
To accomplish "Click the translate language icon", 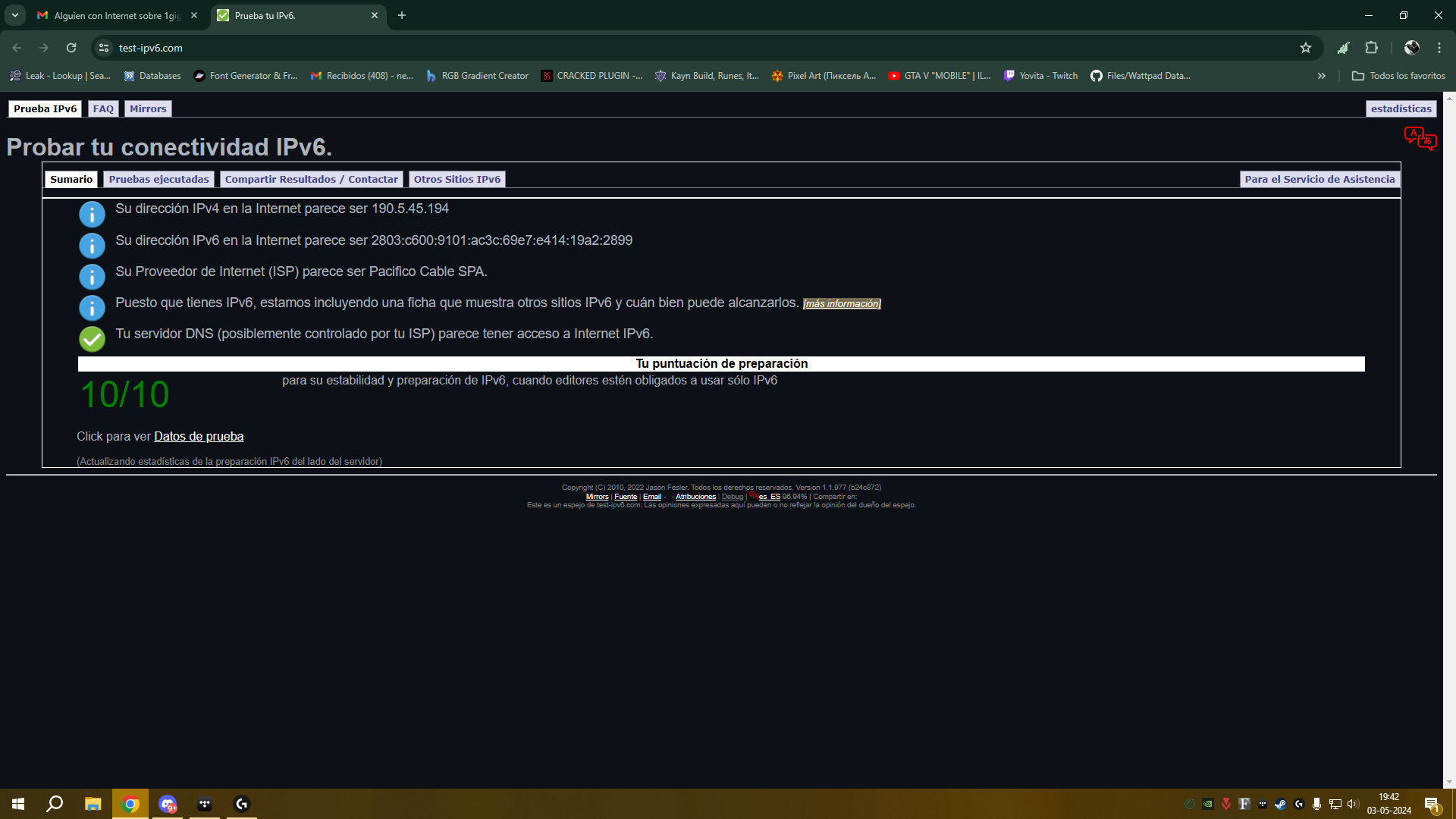I will tap(1420, 139).
